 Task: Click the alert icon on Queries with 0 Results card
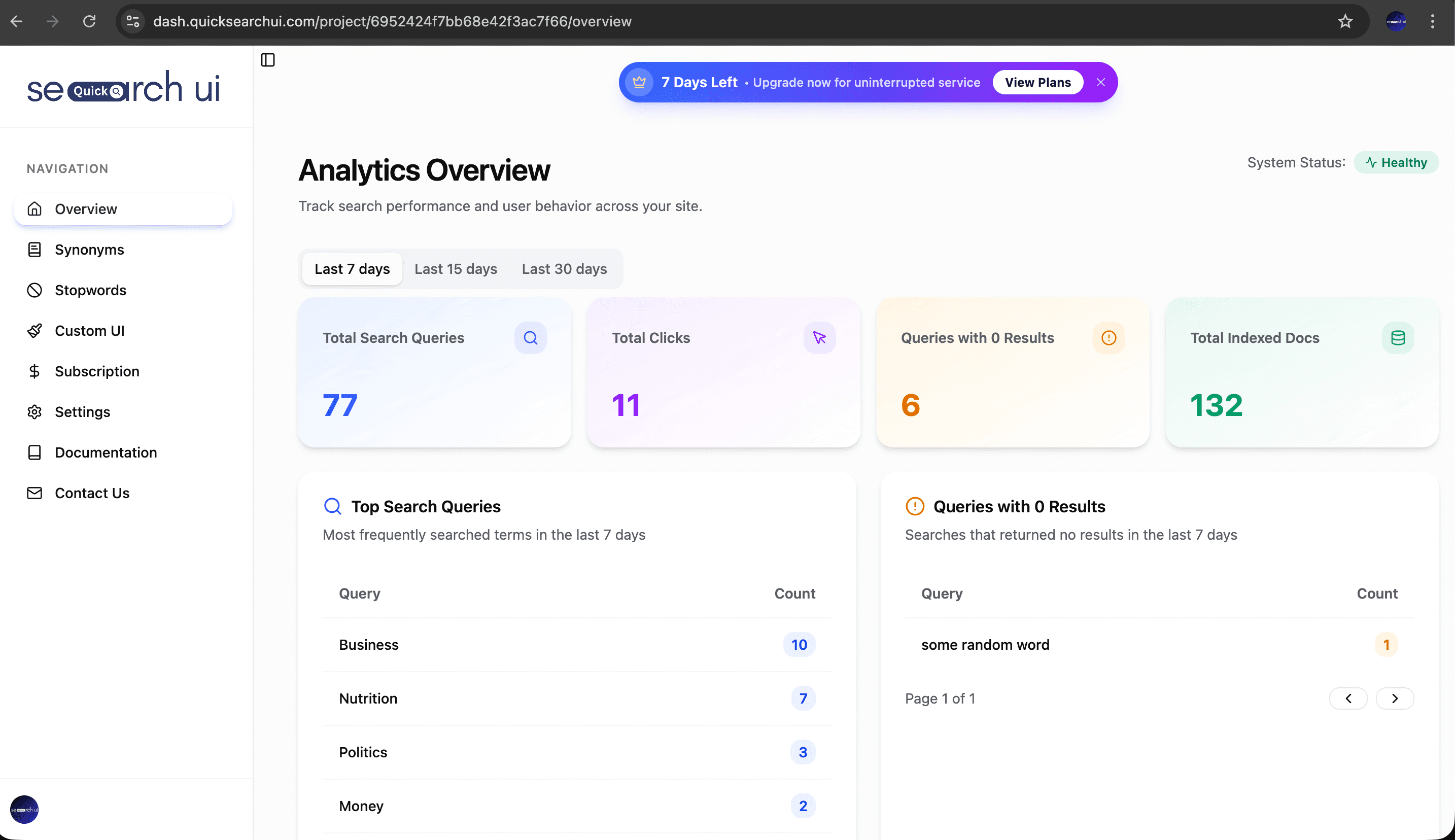1108,337
